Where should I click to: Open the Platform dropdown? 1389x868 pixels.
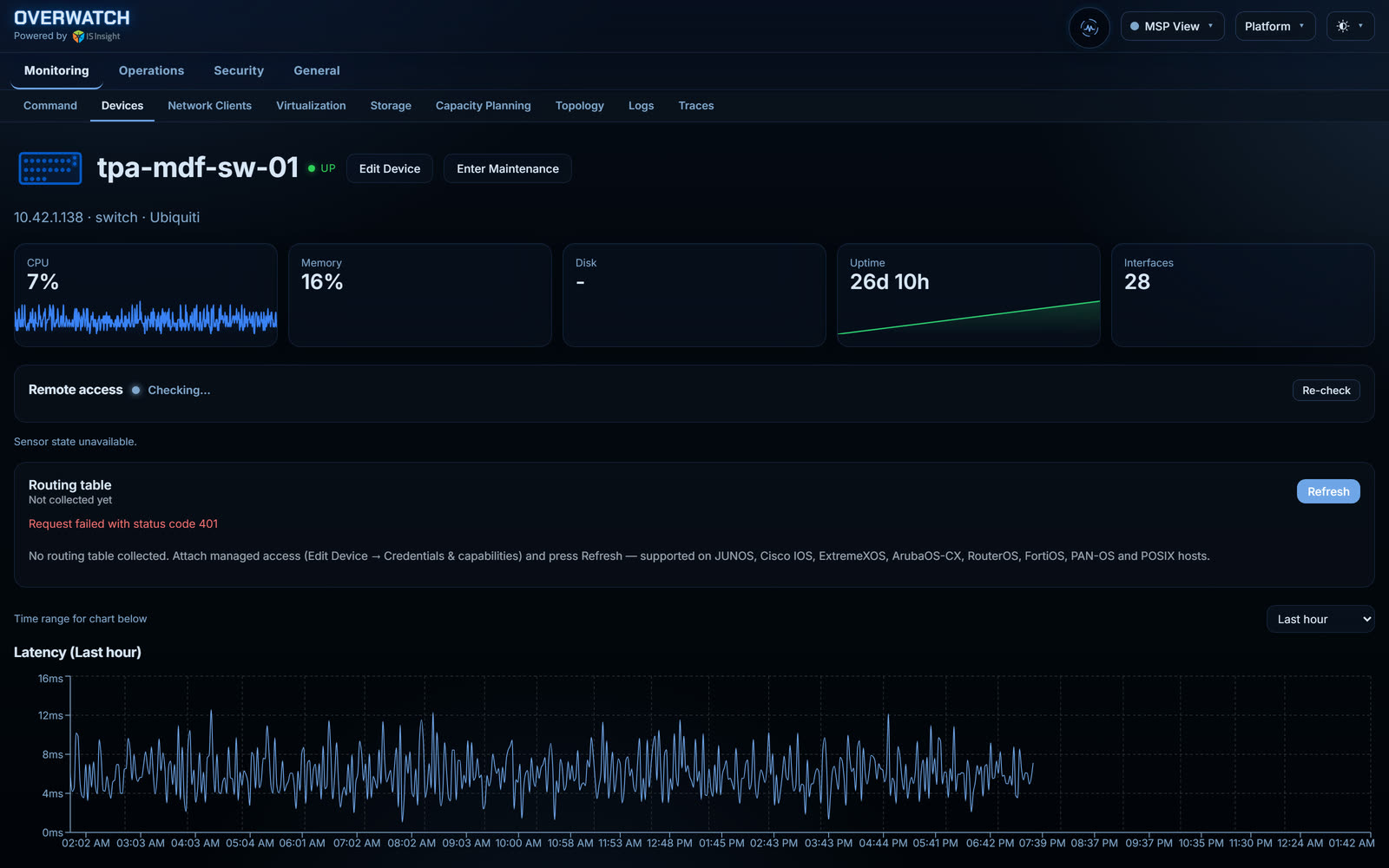click(1274, 26)
